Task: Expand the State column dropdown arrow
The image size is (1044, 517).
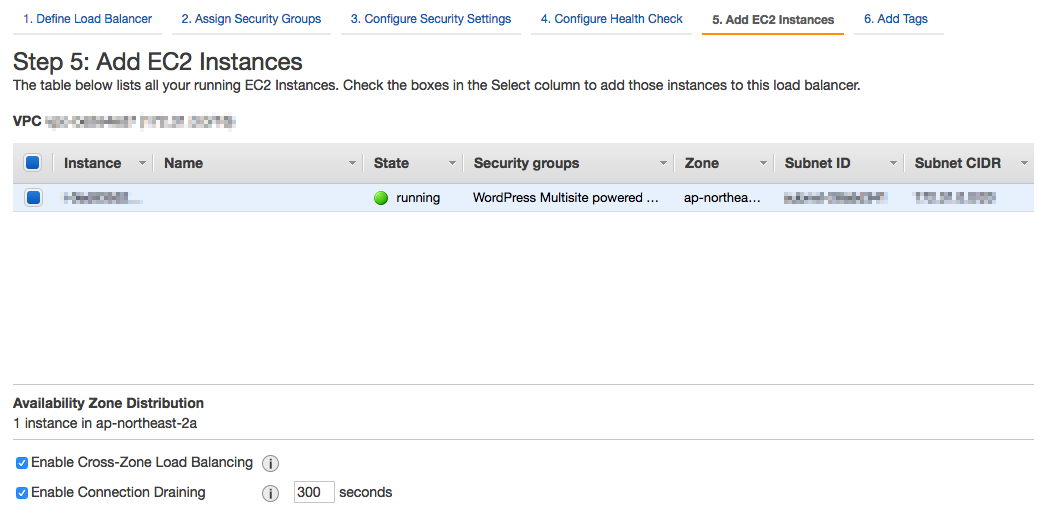Action: pos(452,163)
